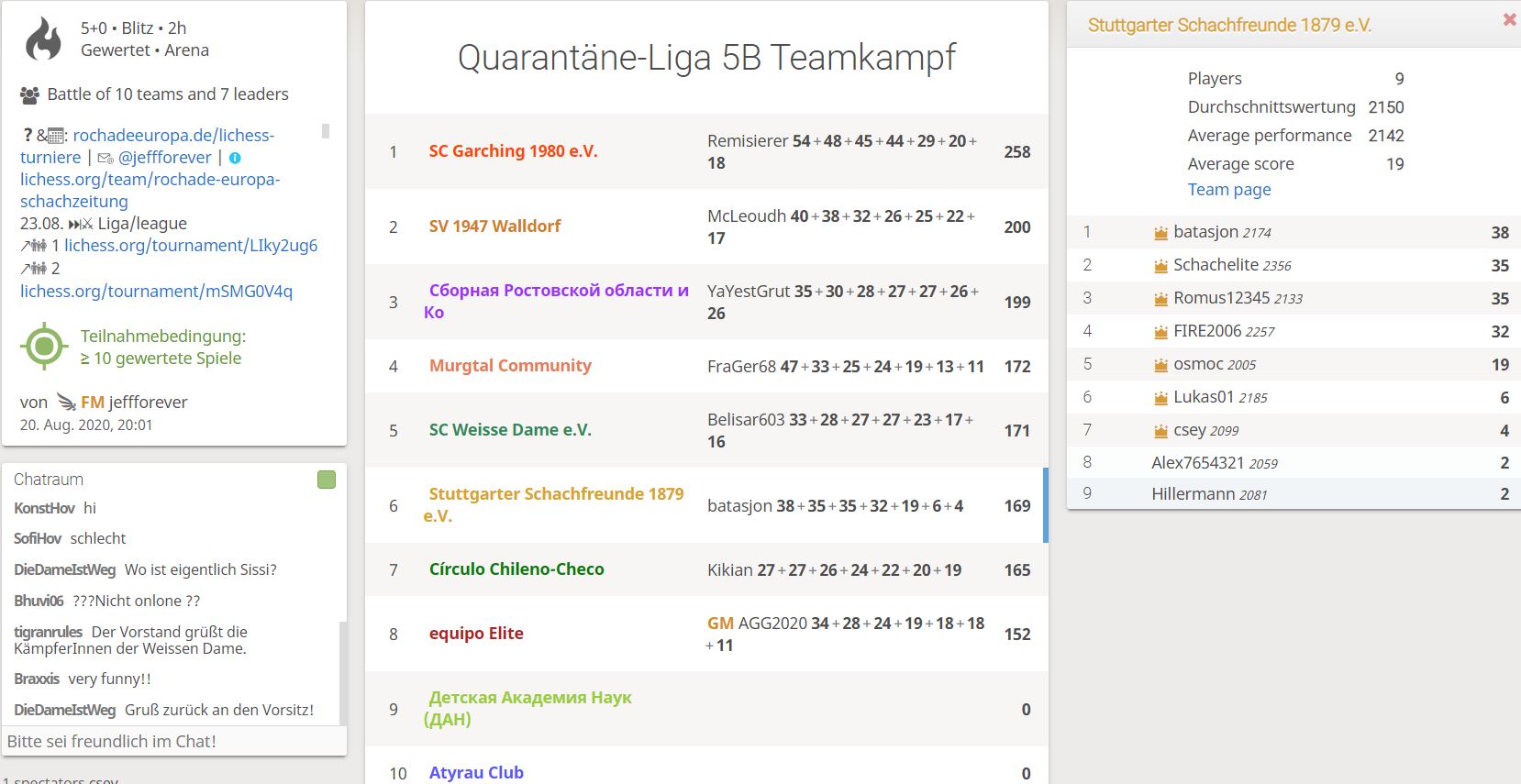Image resolution: width=1521 pixels, height=784 pixels.
Task: Open player Belisar603's entry
Action: point(746,420)
